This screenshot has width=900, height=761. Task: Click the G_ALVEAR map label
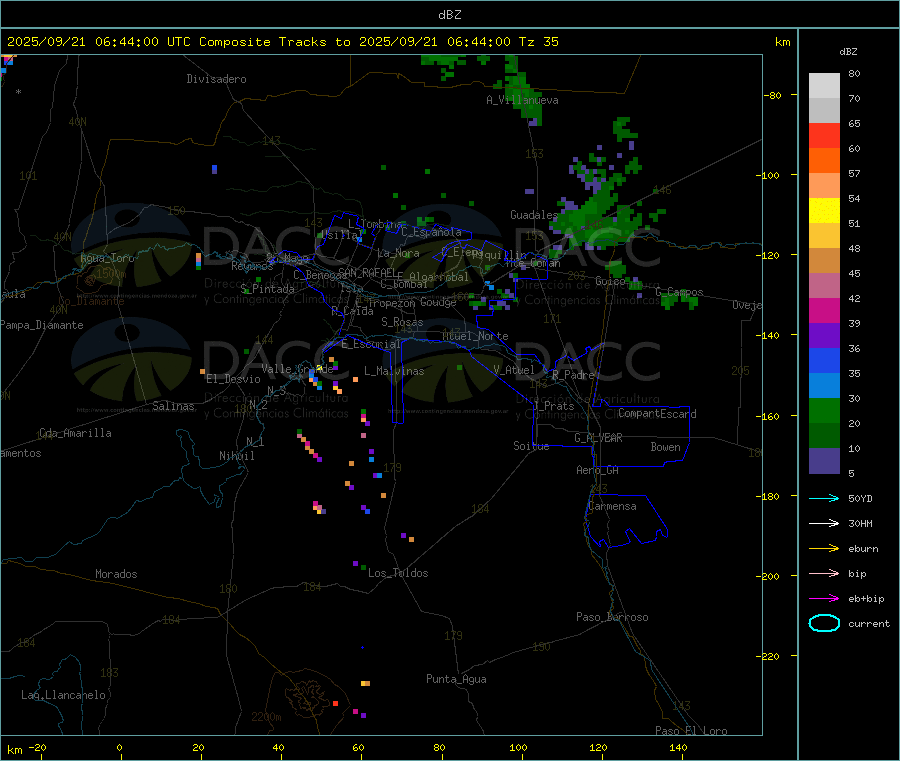tap(598, 438)
